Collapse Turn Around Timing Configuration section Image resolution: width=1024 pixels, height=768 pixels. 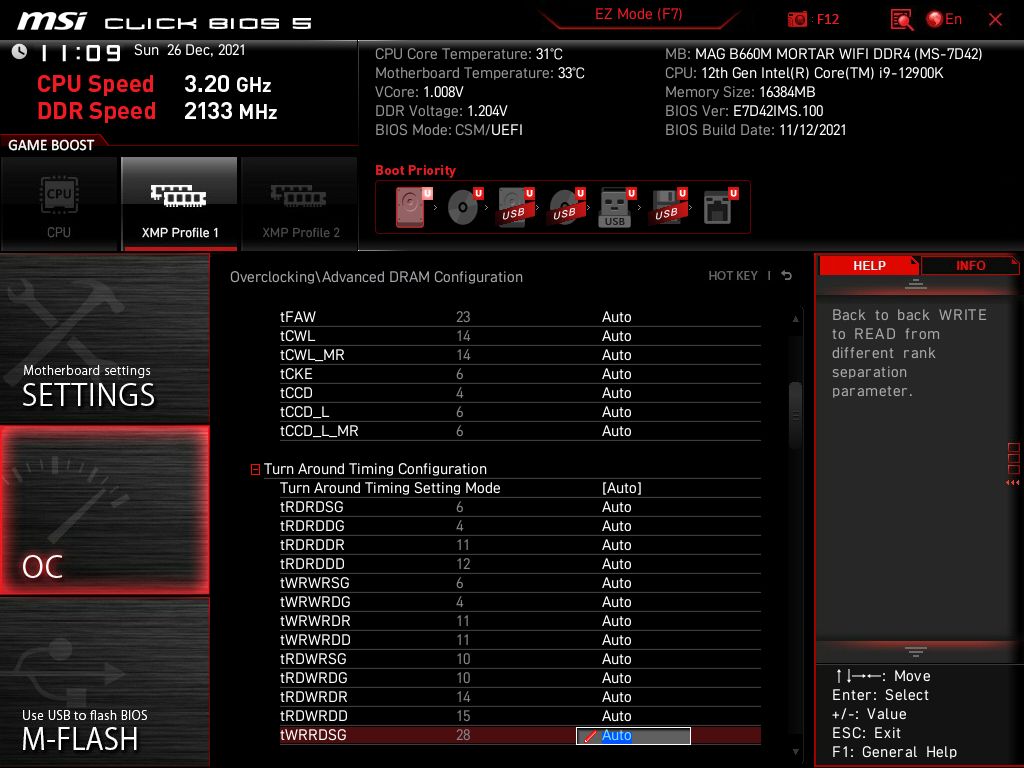(255, 470)
